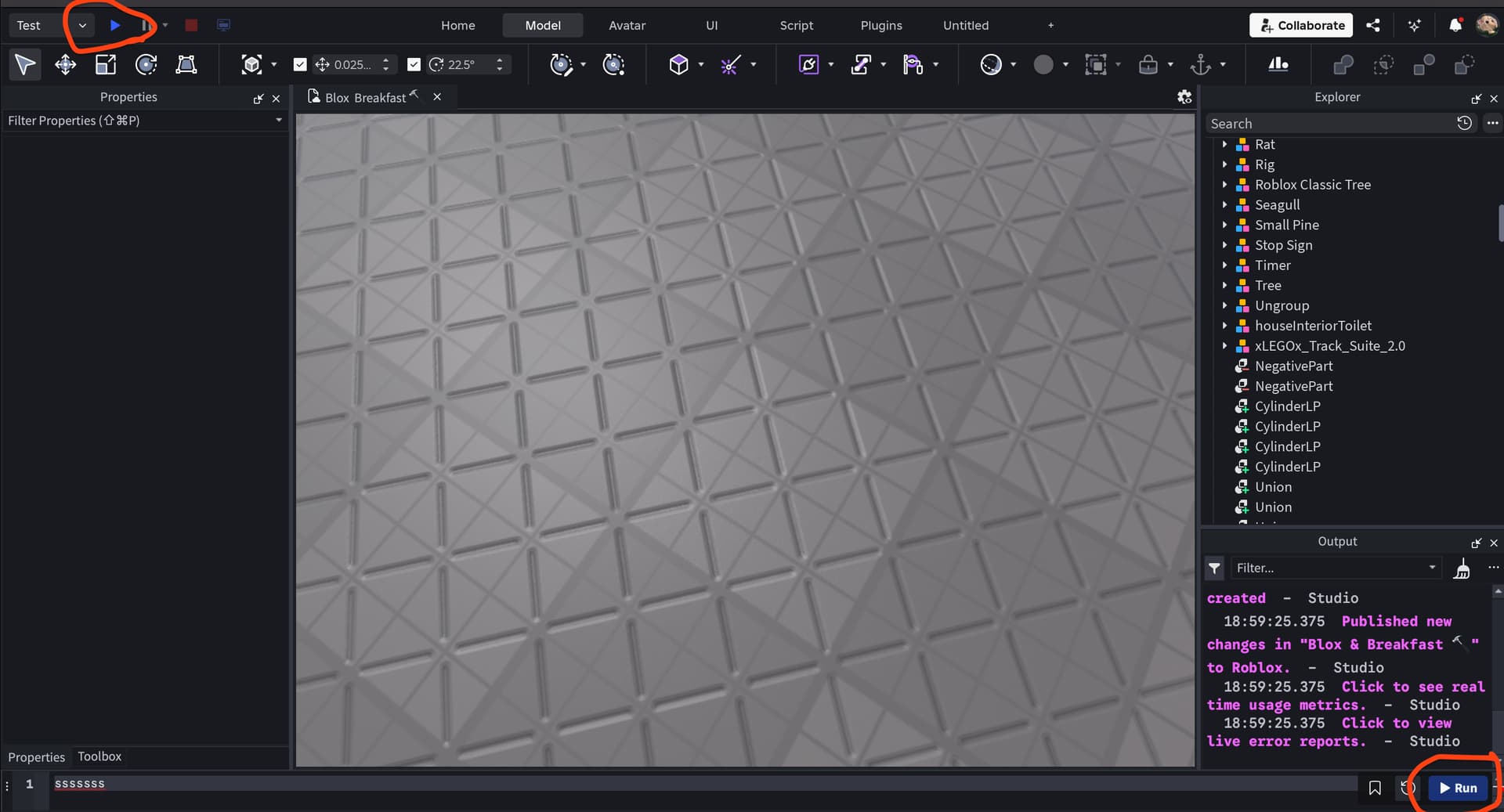1504x812 pixels.
Task: Open the Test mode dropdown
Action: [82, 25]
